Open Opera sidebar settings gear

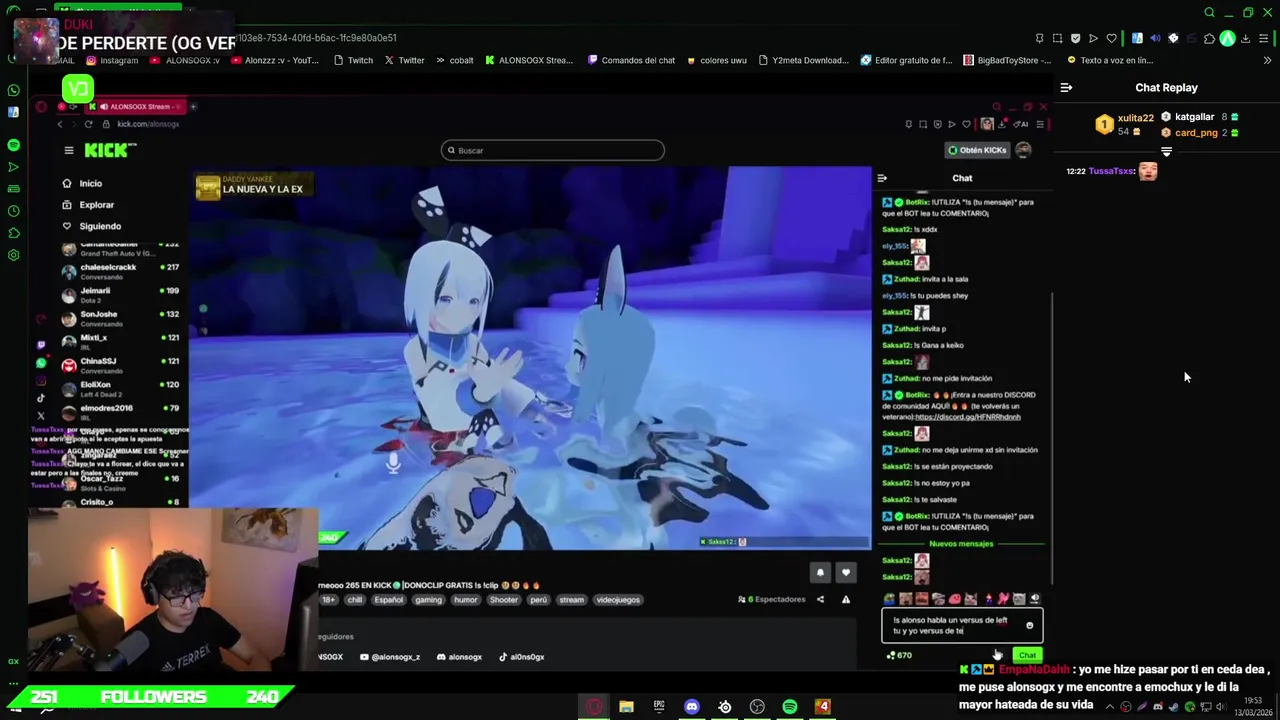13,255
